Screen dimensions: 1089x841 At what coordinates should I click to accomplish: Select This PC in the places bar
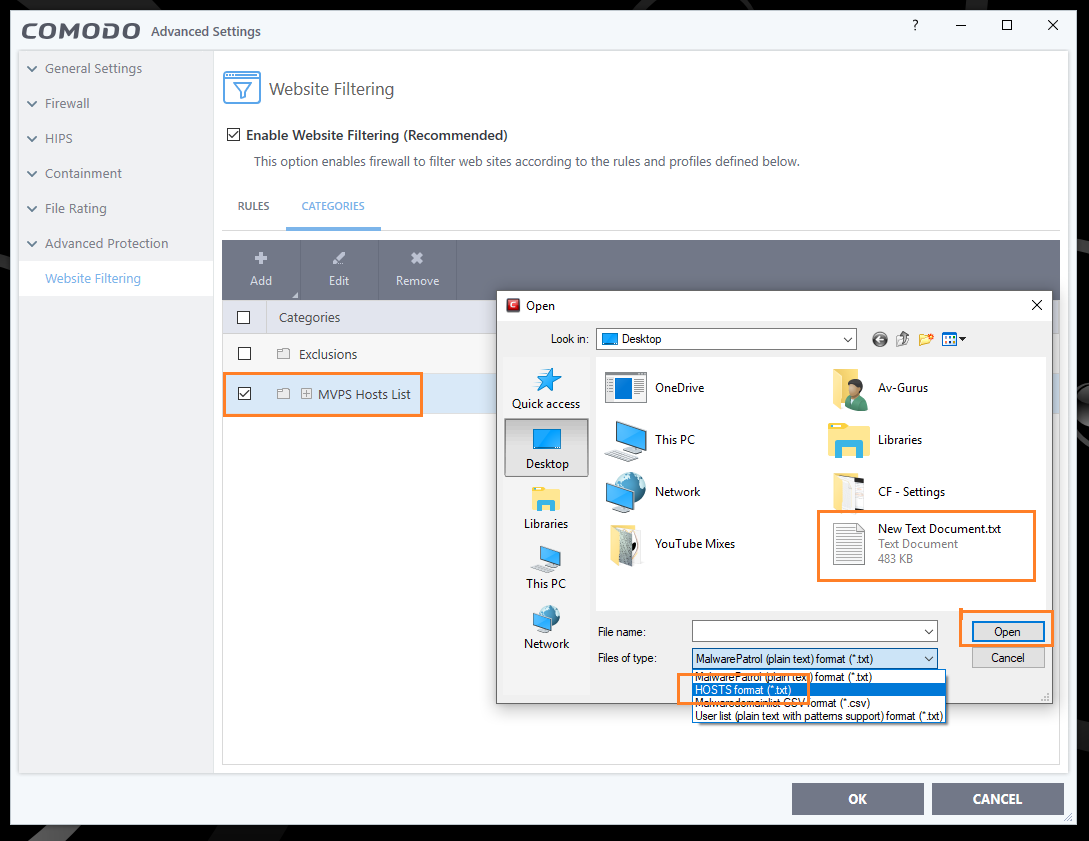point(546,567)
